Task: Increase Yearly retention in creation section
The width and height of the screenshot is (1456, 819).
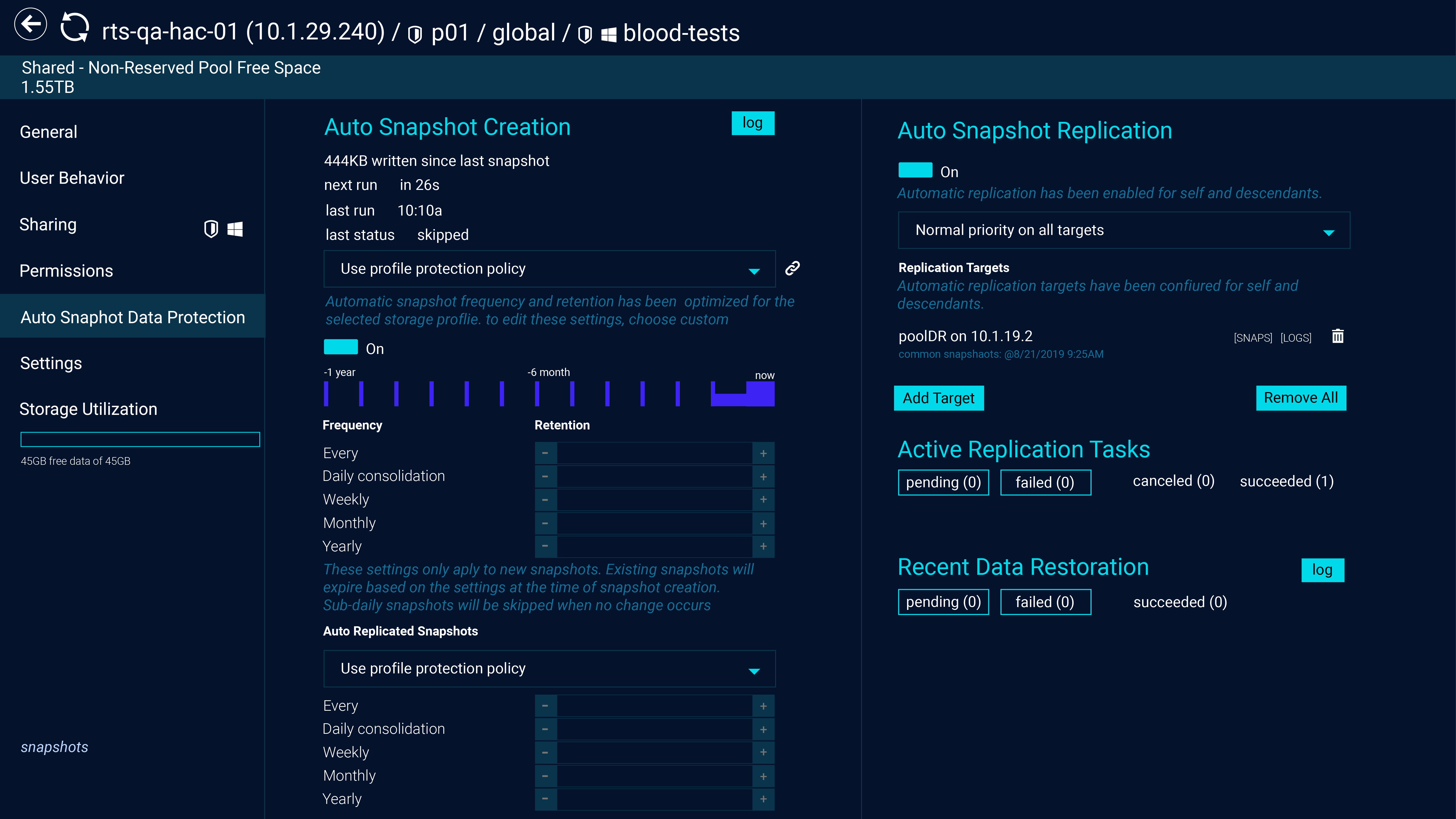Action: pos(763,546)
